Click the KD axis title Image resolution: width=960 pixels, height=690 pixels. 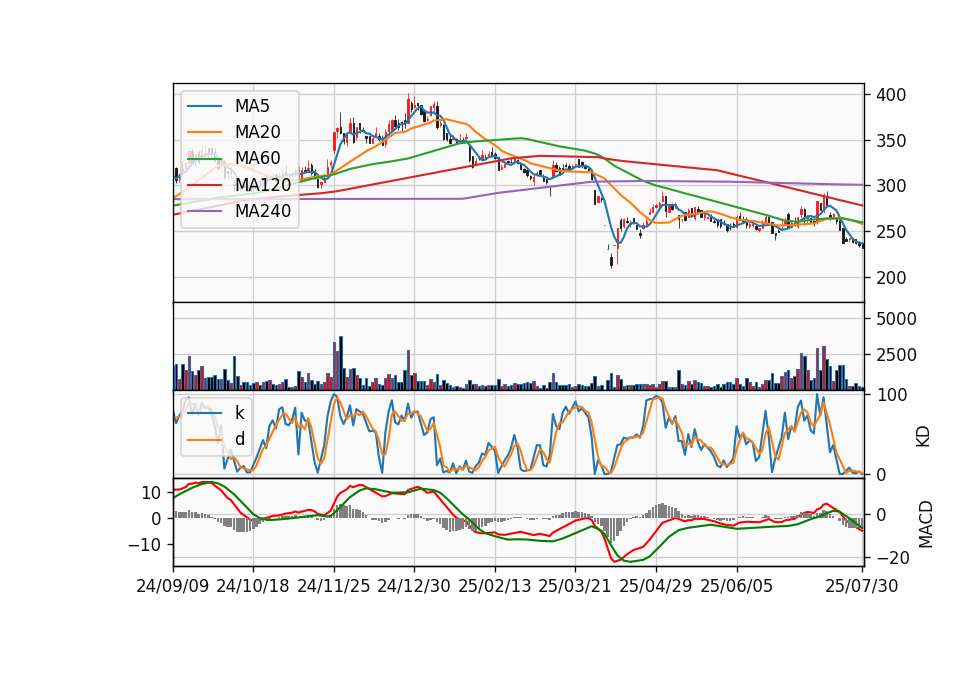click(923, 436)
